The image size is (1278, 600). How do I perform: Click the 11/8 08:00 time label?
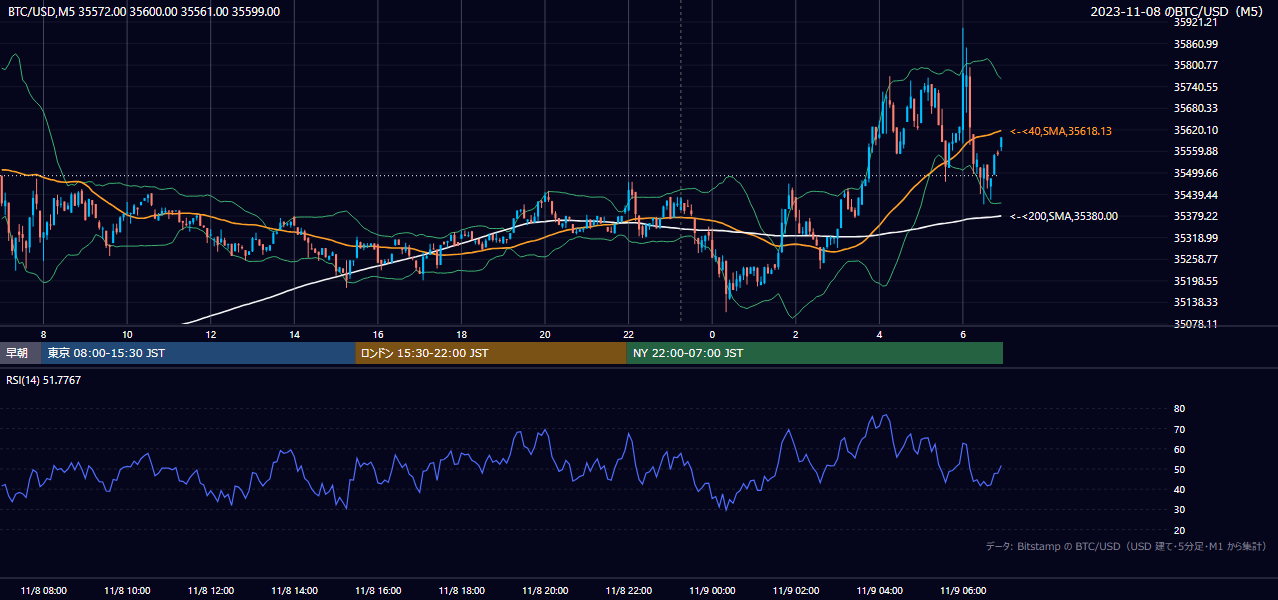tap(43, 590)
